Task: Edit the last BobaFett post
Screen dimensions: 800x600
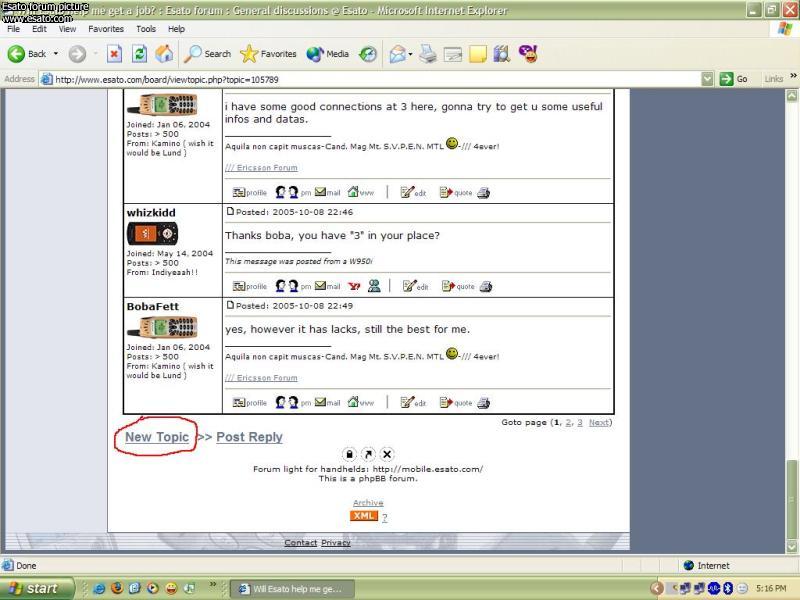Action: click(x=413, y=403)
